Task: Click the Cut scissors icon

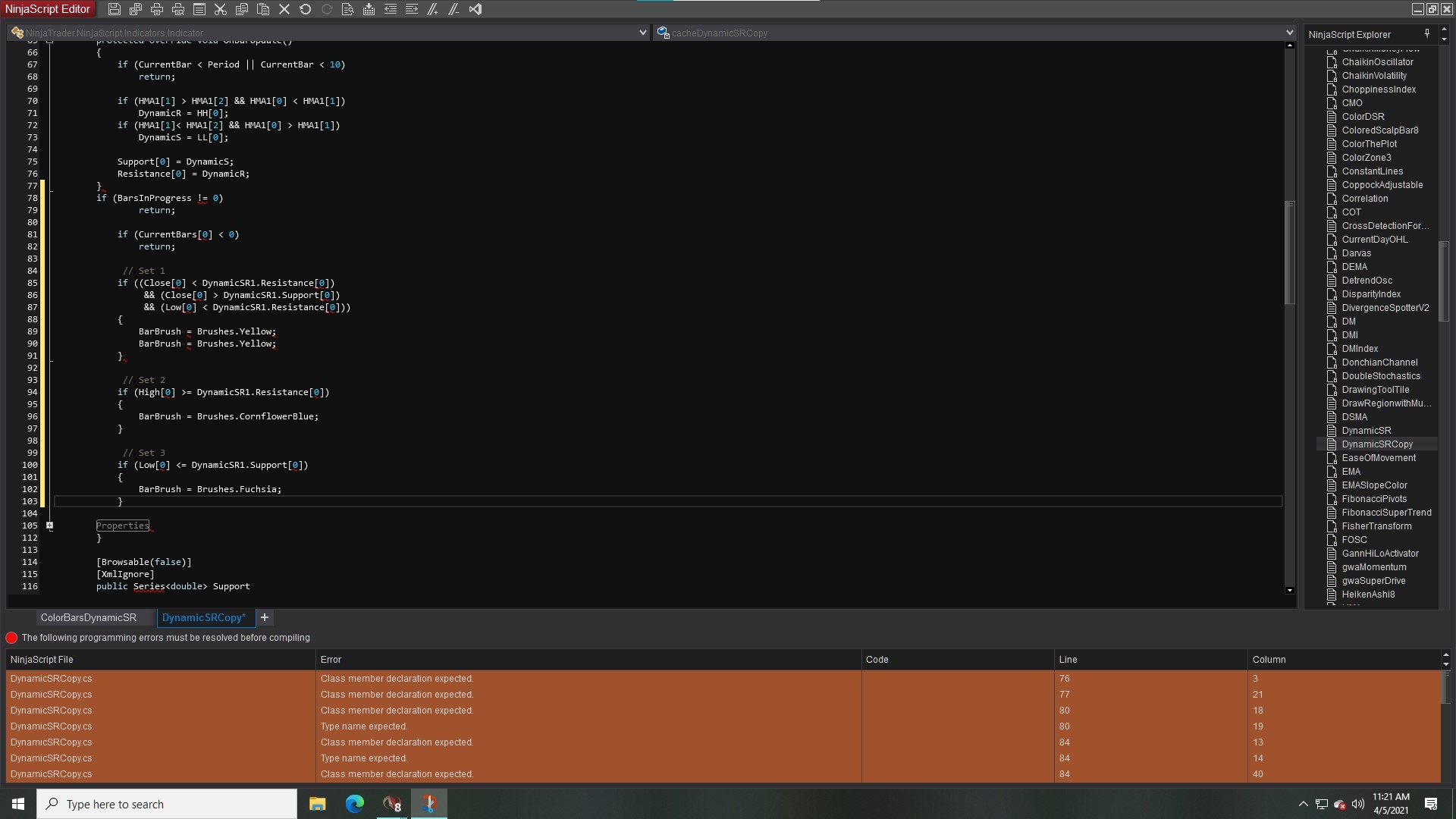Action: 221,9
